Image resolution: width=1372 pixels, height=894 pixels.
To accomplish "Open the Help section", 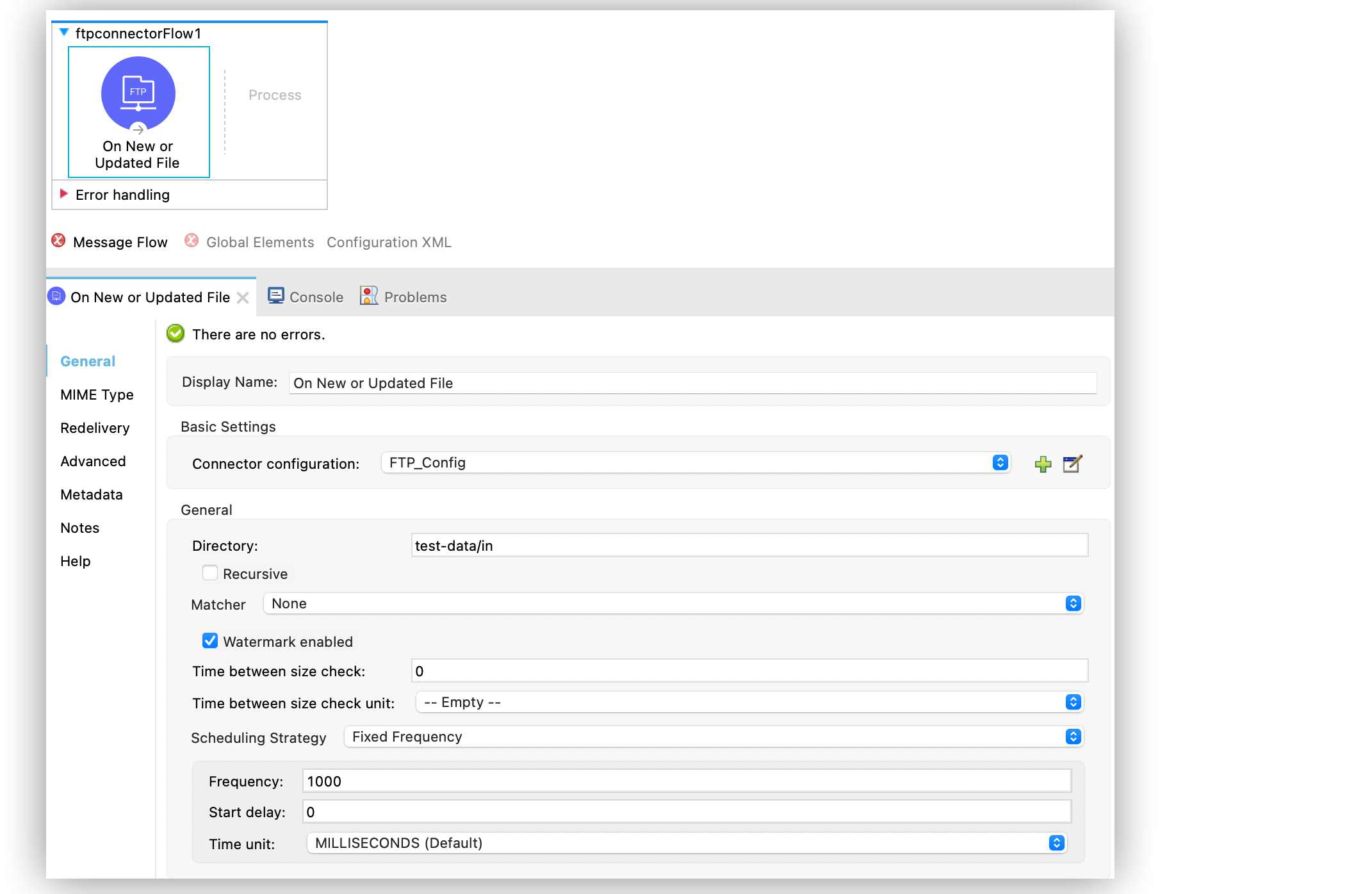I will tap(76, 561).
